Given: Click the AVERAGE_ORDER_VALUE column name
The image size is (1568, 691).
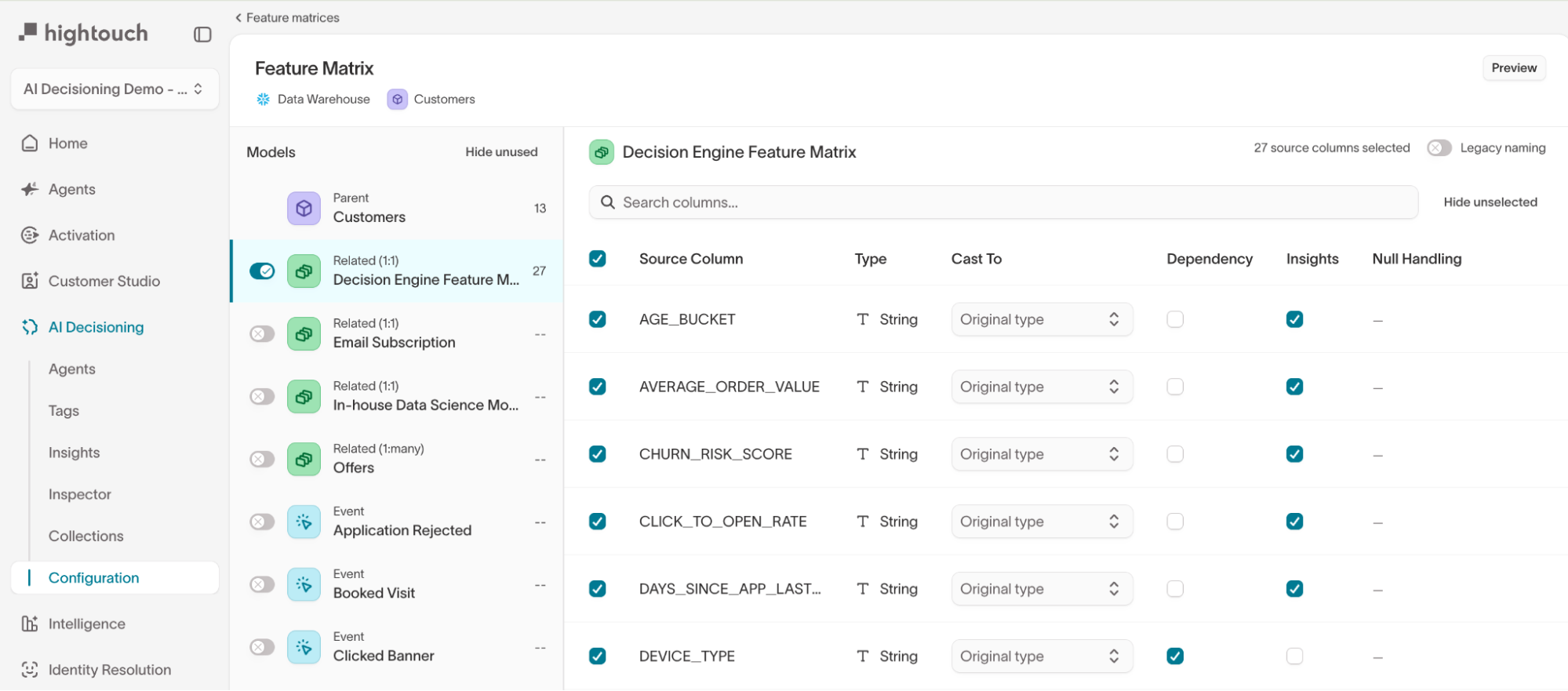Looking at the screenshot, I should pyautogui.click(x=729, y=387).
